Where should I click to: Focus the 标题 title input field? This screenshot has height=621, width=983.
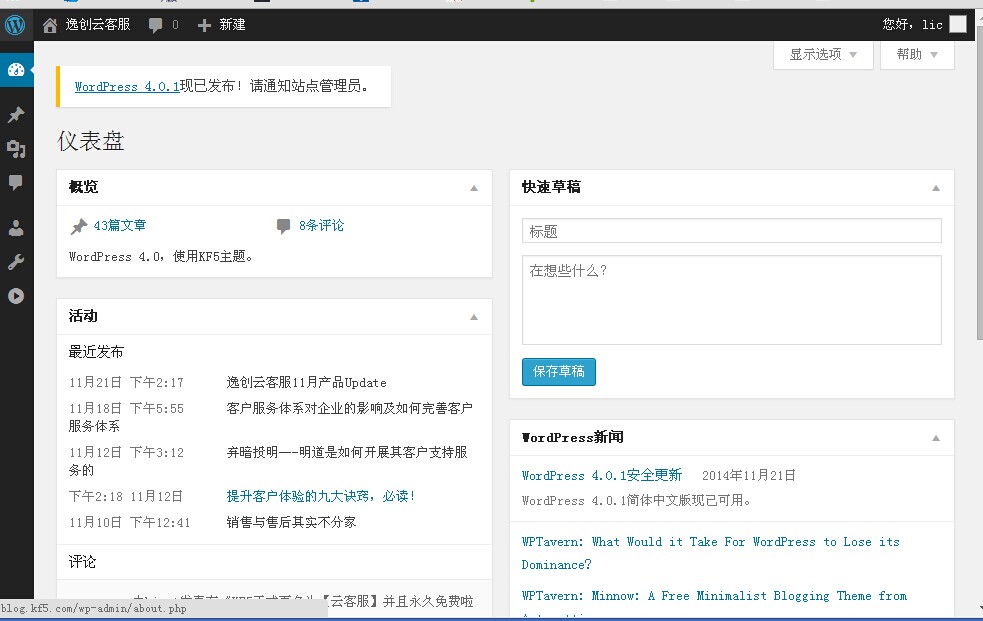point(732,231)
